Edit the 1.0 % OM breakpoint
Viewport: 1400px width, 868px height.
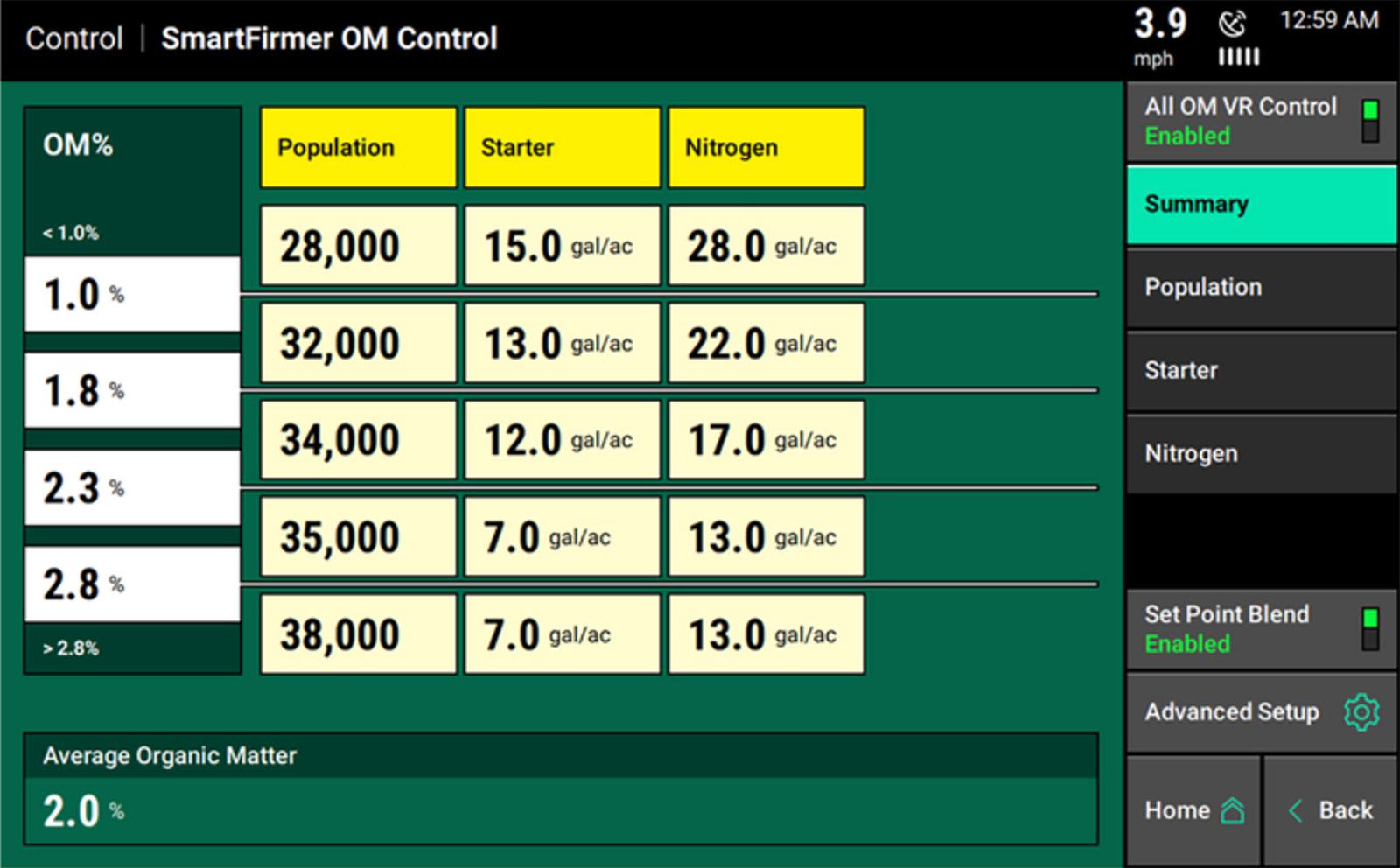coord(132,294)
